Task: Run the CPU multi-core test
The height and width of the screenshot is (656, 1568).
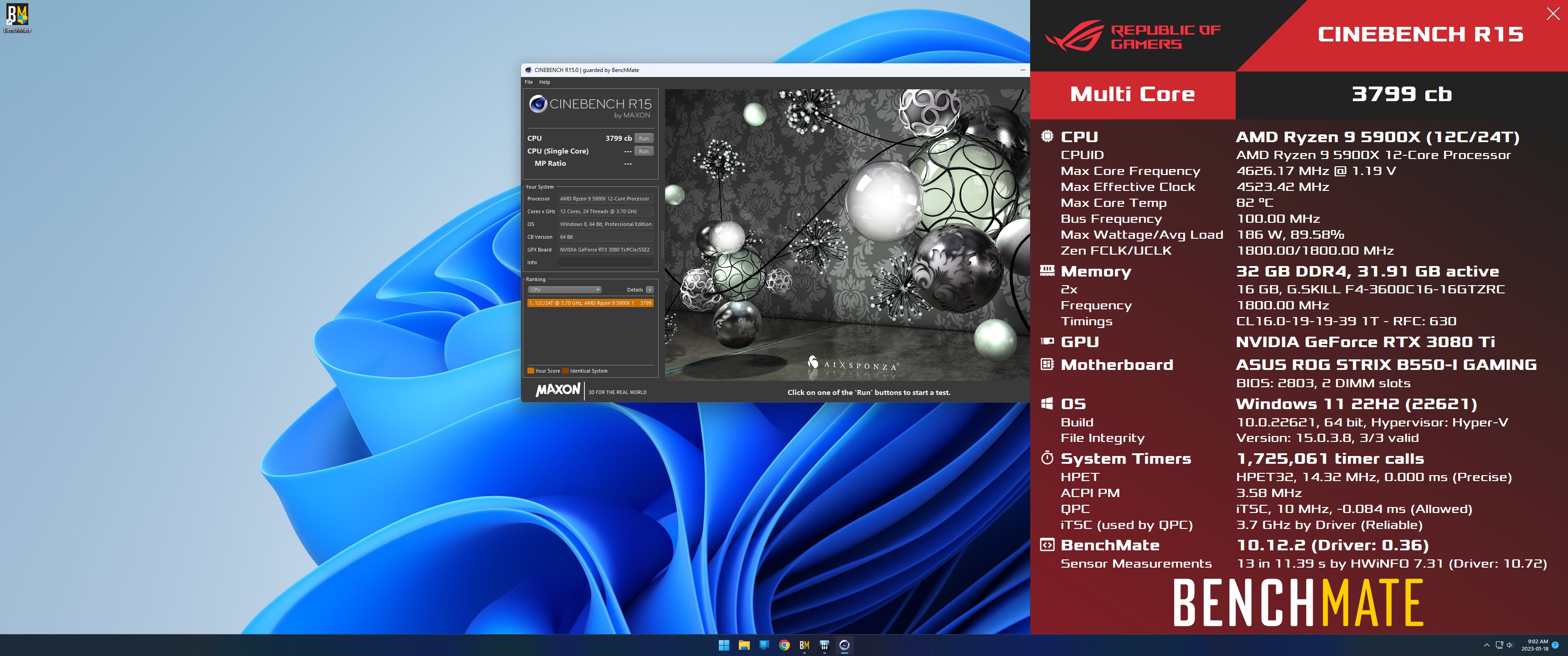Action: tap(644, 138)
